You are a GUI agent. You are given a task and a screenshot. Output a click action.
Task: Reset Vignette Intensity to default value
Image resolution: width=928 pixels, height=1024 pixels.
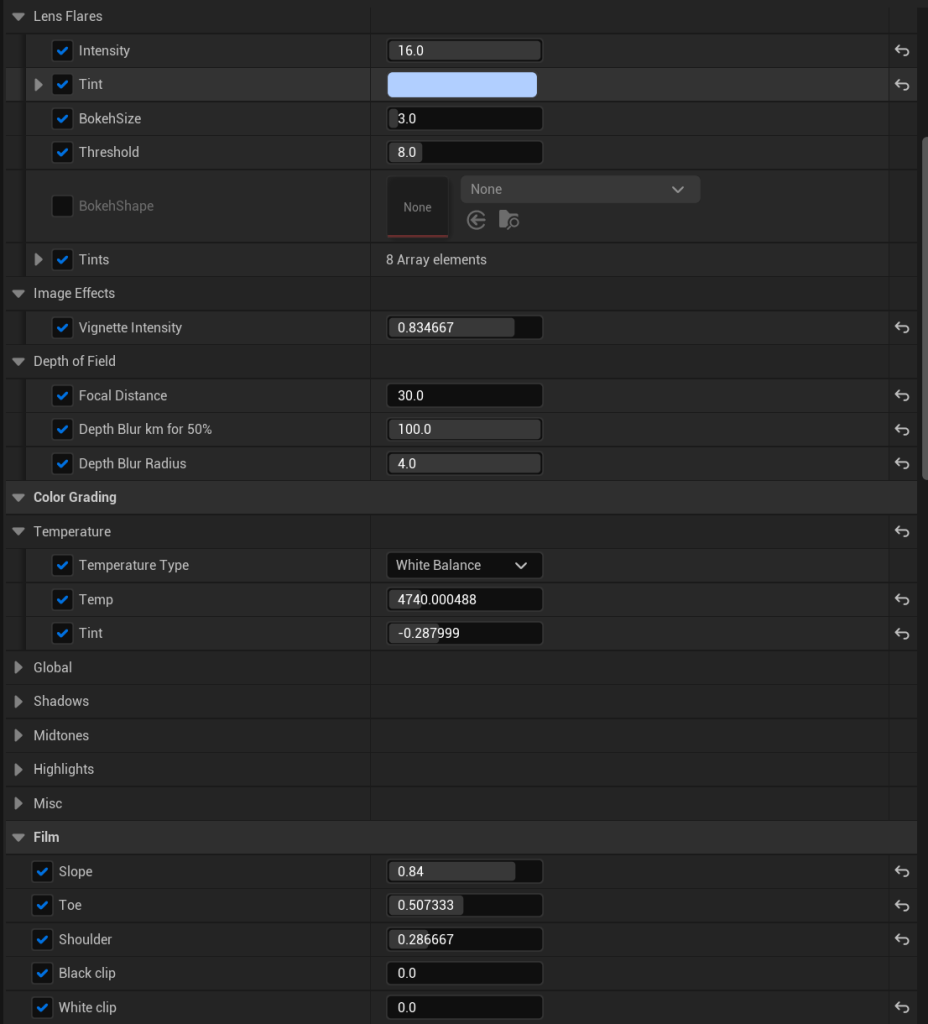901,328
